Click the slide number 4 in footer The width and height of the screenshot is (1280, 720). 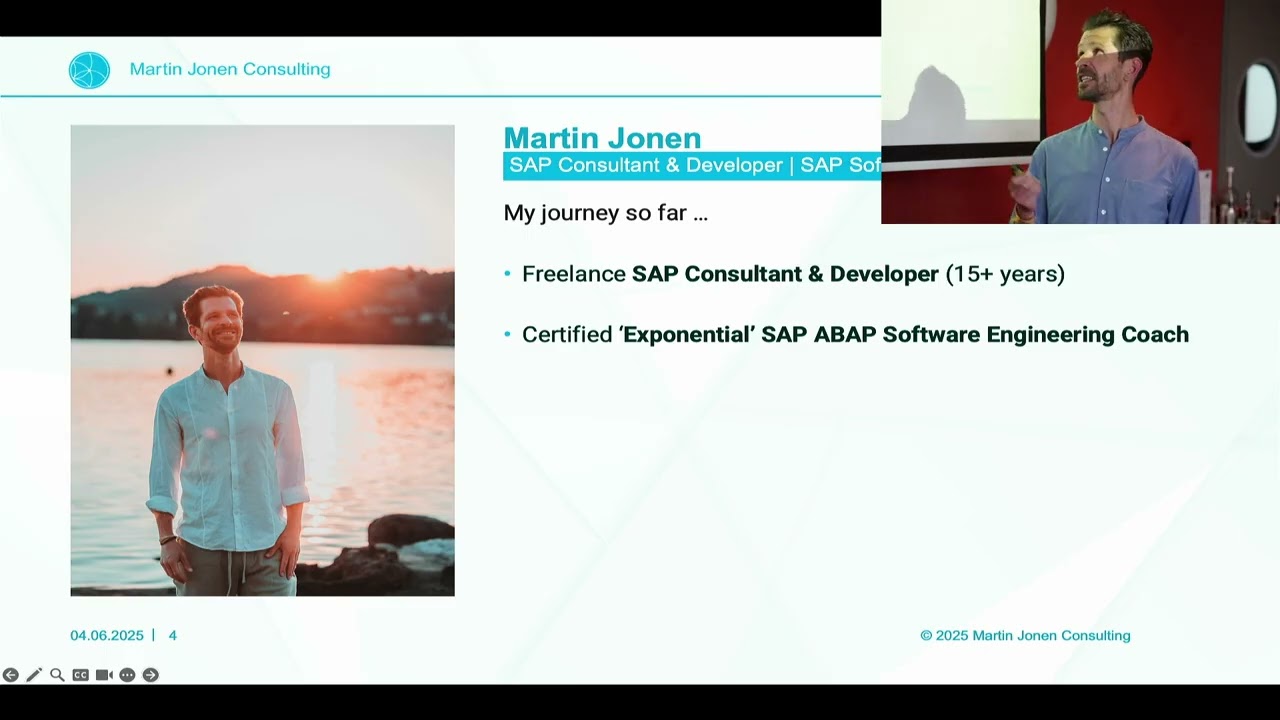(172, 636)
